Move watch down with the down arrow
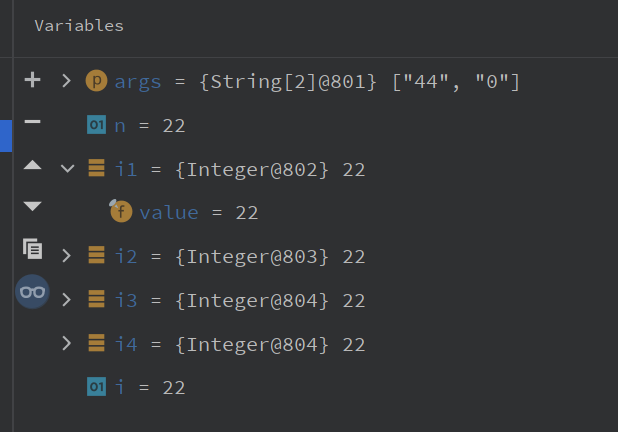618x432 pixels. click(32, 207)
